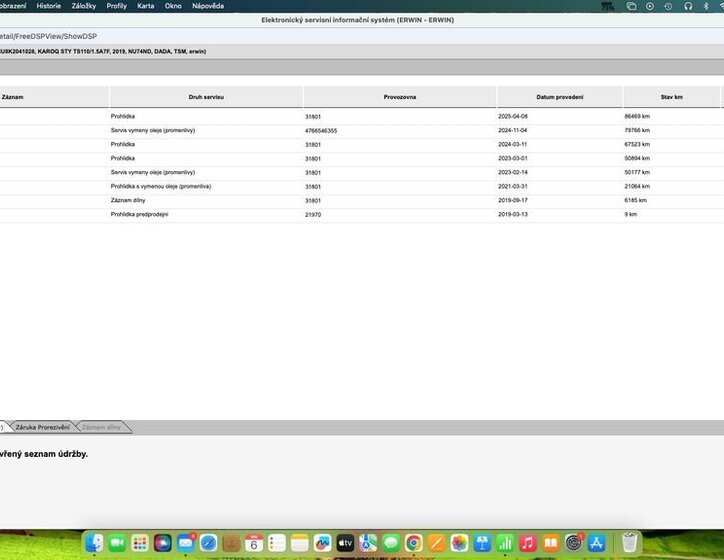Open Trash in the dock
This screenshot has width=724, height=560.
[x=629, y=543]
